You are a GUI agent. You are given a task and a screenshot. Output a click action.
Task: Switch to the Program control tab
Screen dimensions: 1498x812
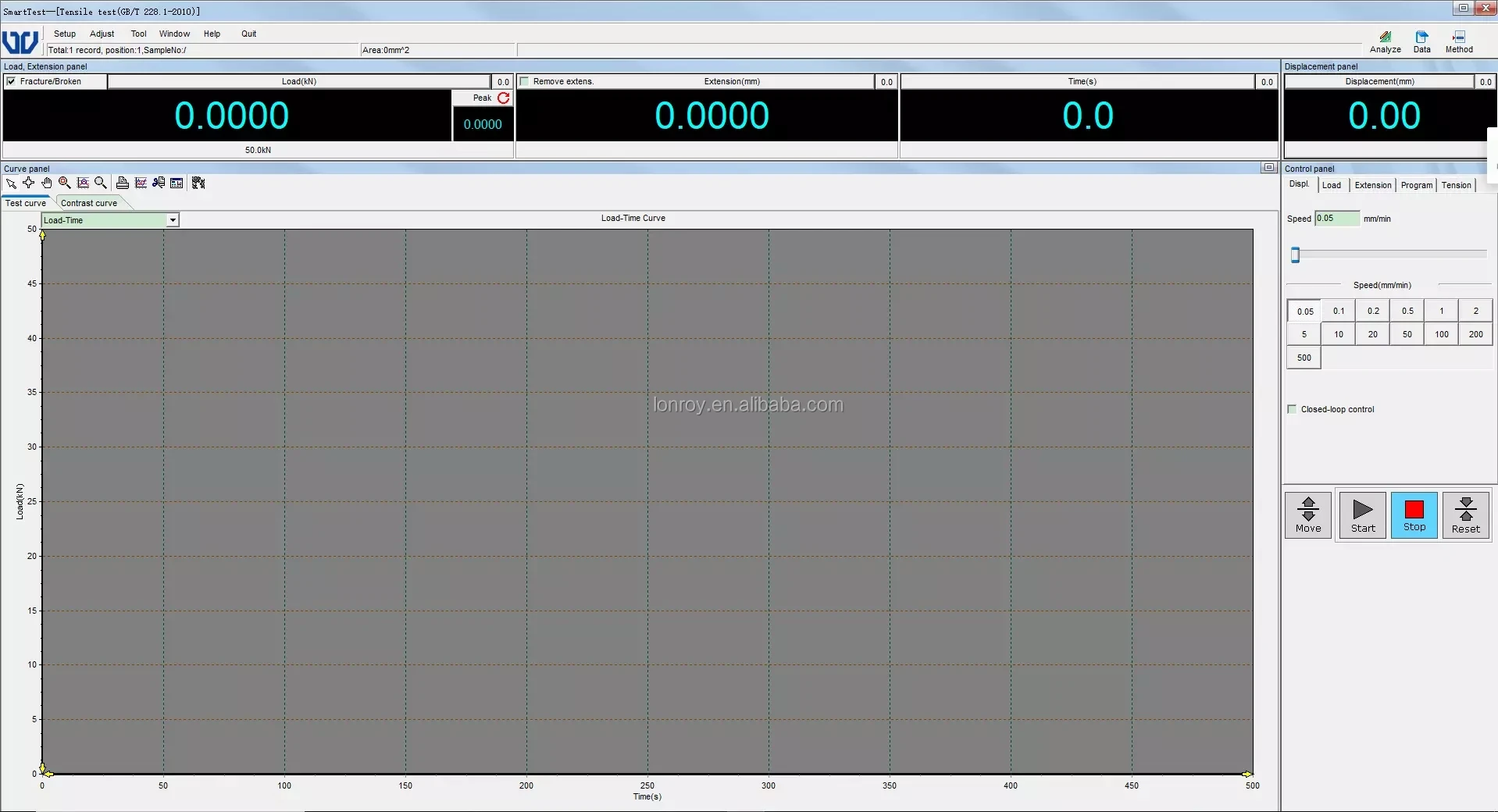(x=1416, y=185)
